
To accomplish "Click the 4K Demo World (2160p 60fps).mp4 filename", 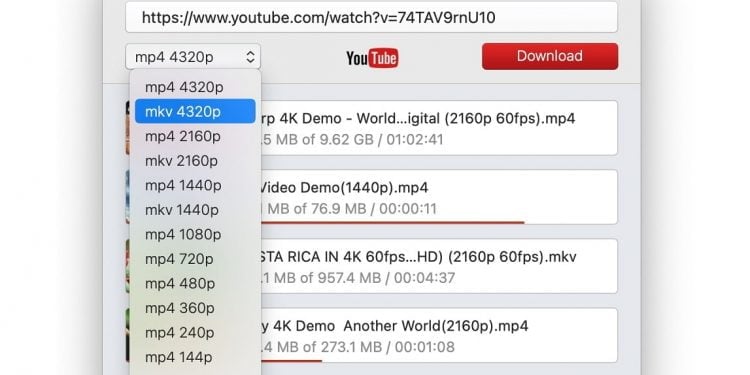I will coord(419,119).
